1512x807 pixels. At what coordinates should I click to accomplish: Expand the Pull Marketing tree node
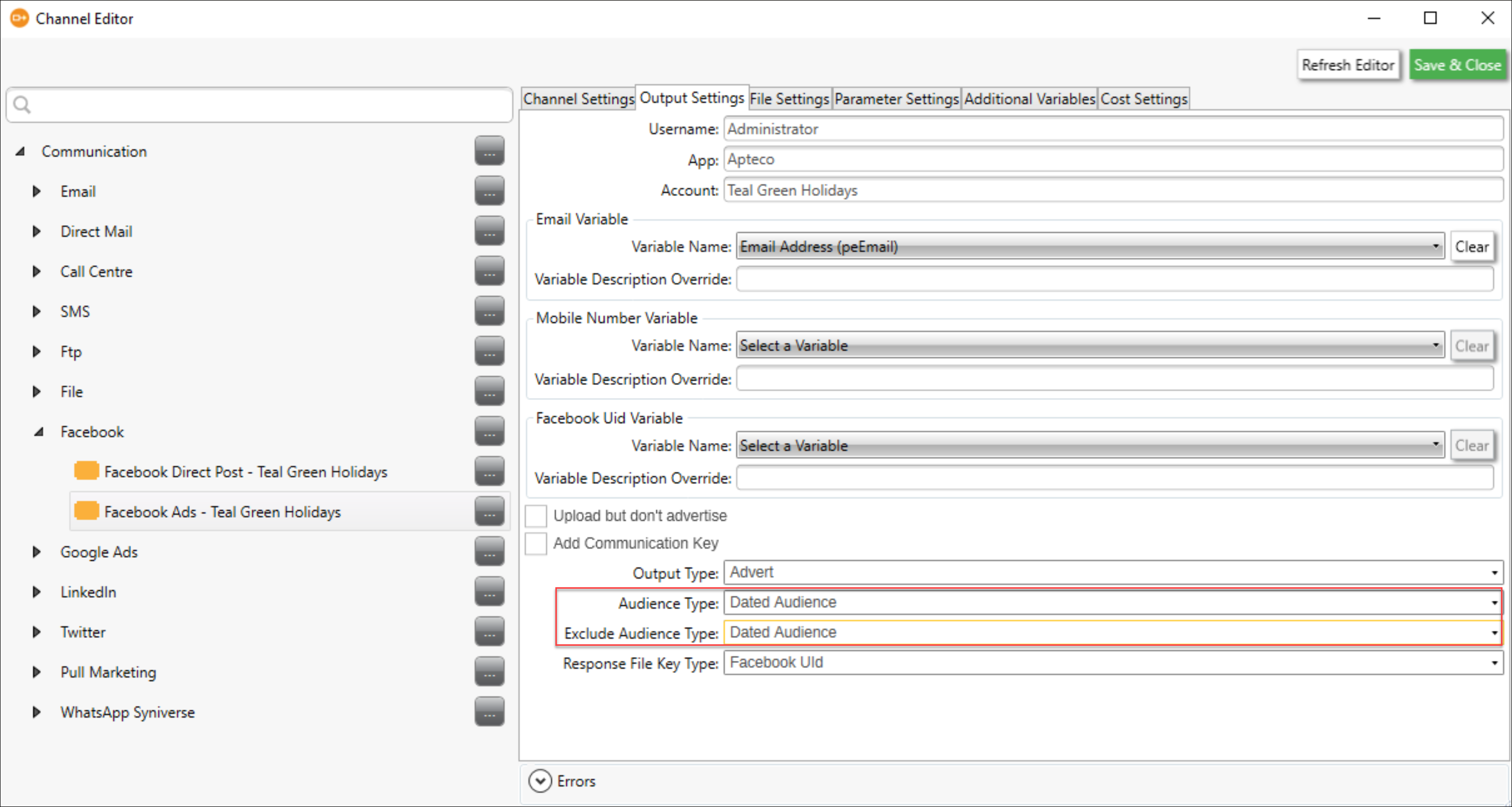point(37,672)
